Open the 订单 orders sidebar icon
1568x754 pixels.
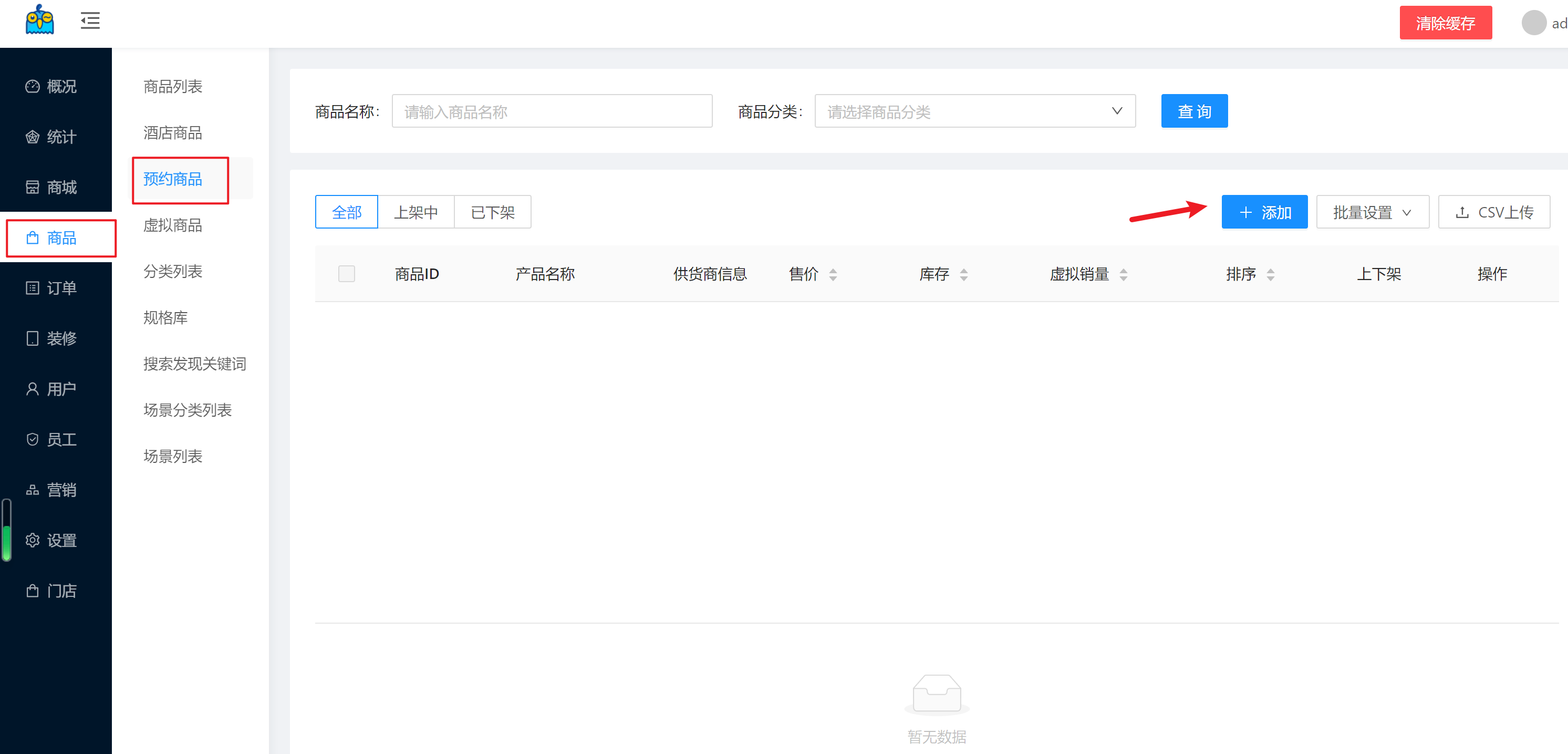point(32,288)
